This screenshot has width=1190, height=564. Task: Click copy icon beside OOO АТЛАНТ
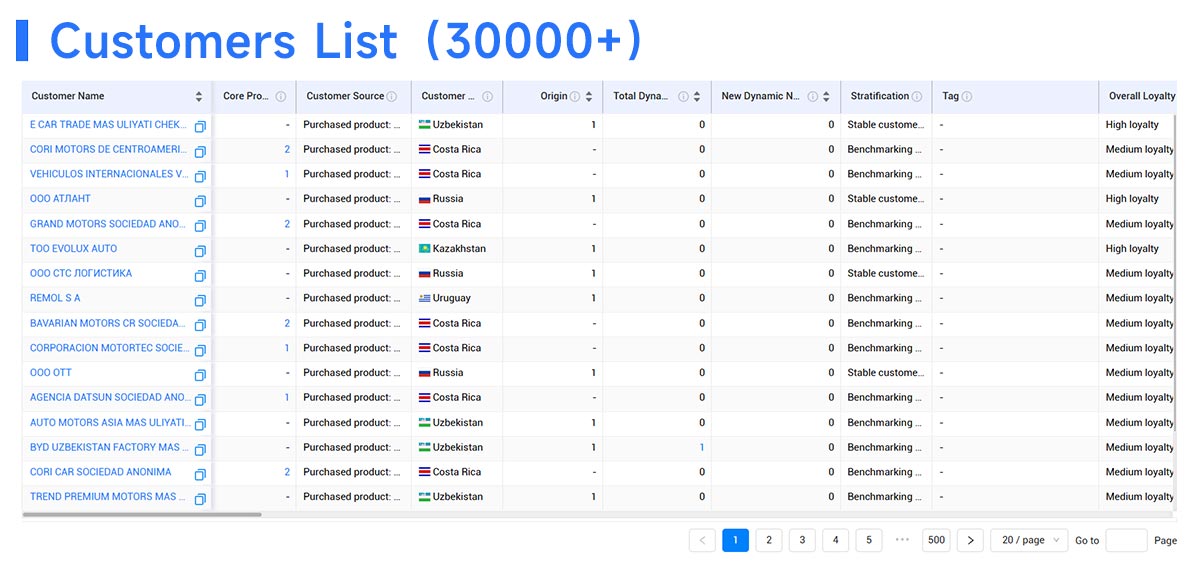[200, 200]
